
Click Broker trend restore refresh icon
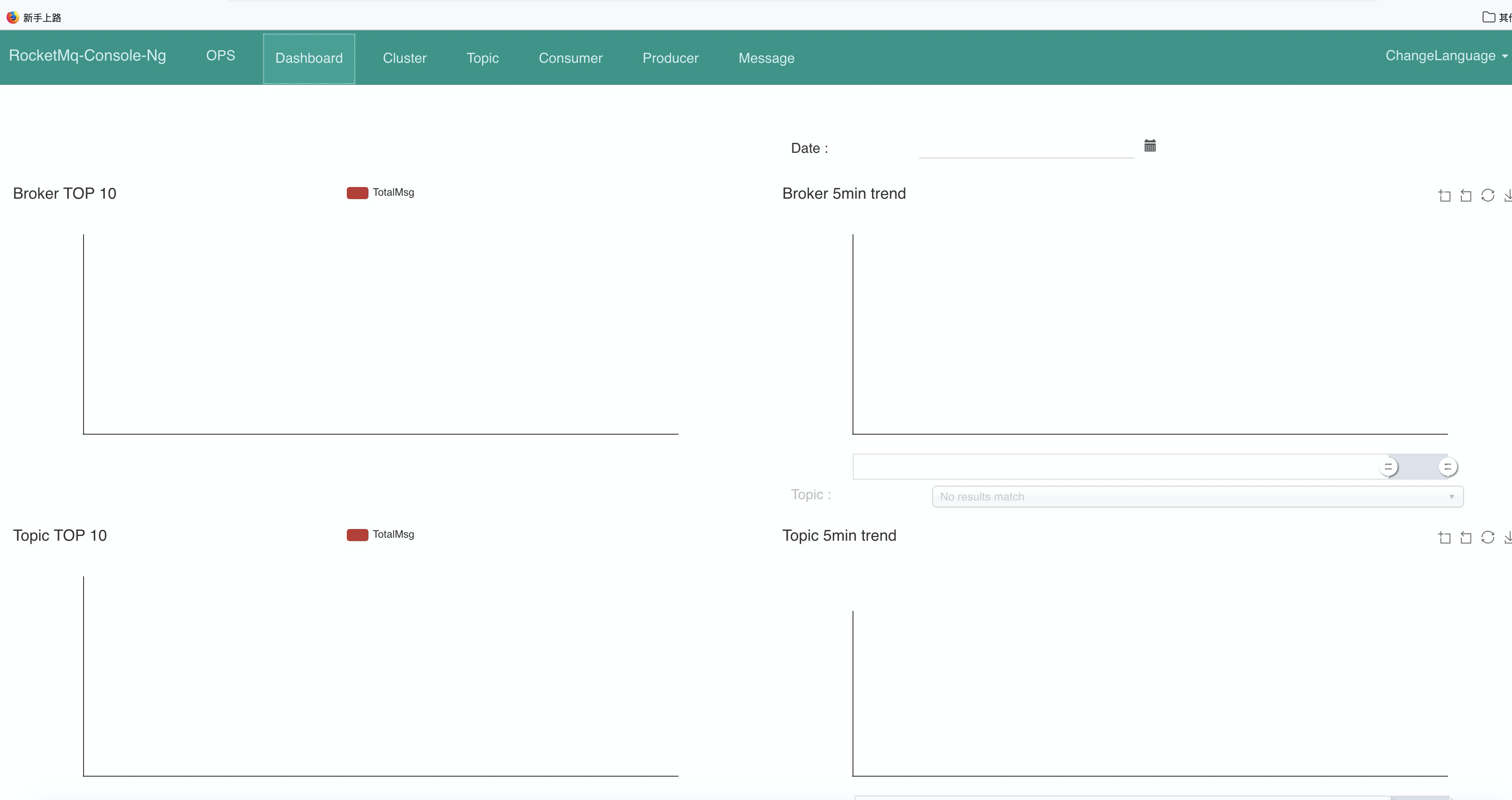click(1487, 195)
